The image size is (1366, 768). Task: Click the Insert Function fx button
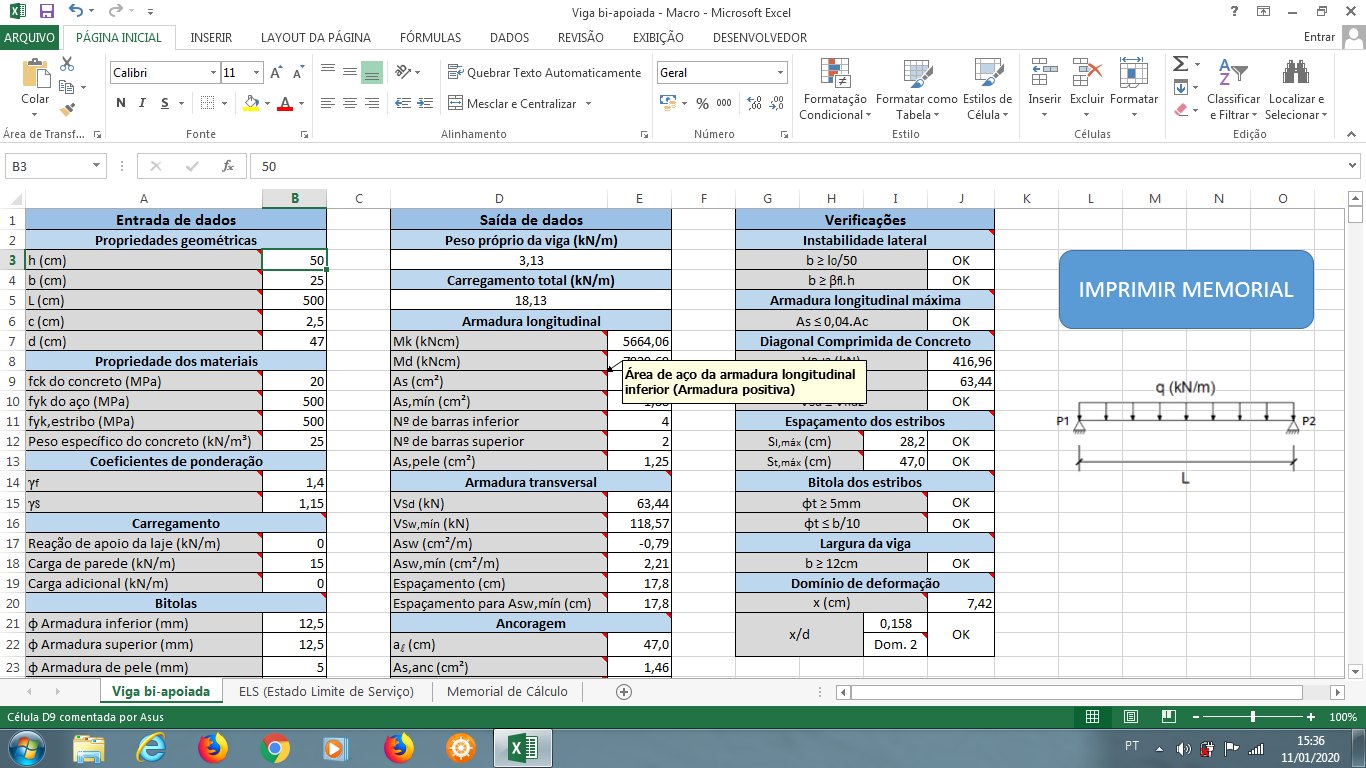point(228,166)
